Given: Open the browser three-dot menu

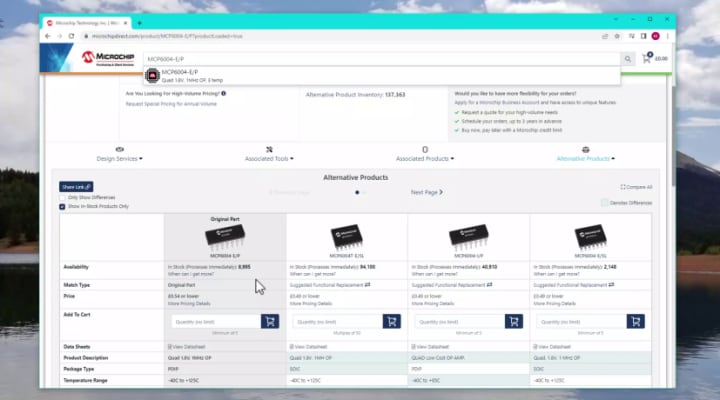Looking at the screenshot, I should pos(667,36).
